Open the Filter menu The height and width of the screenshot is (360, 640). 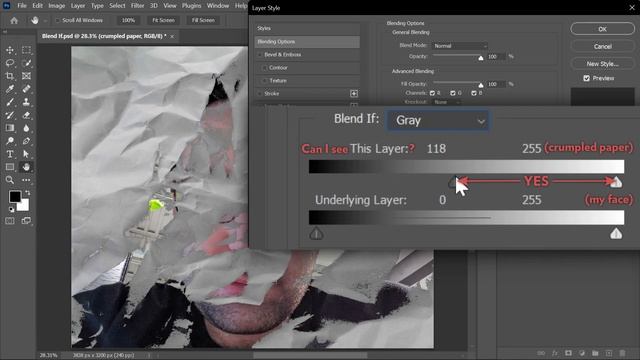pyautogui.click(x=138, y=6)
